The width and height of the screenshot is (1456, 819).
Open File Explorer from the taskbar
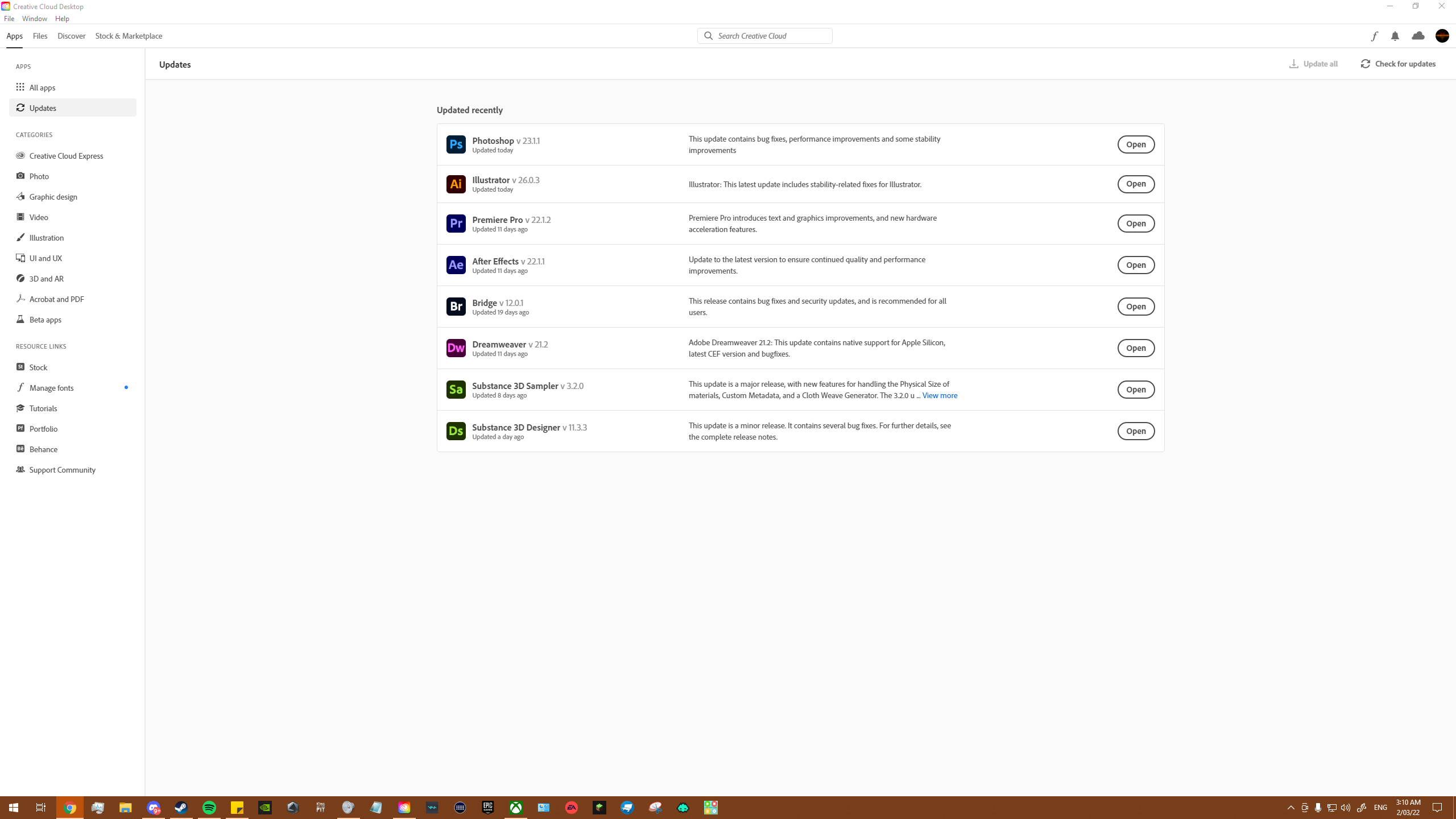(126, 808)
